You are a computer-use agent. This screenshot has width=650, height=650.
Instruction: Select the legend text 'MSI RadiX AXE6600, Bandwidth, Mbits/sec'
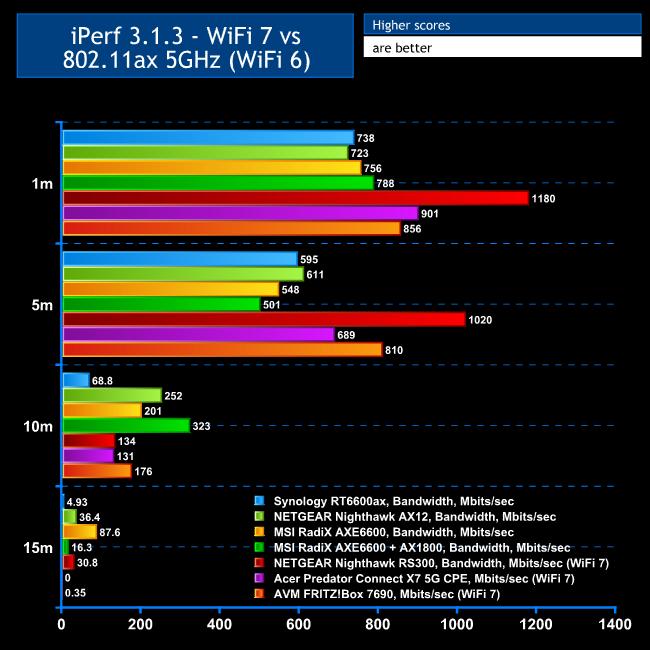coord(393,532)
